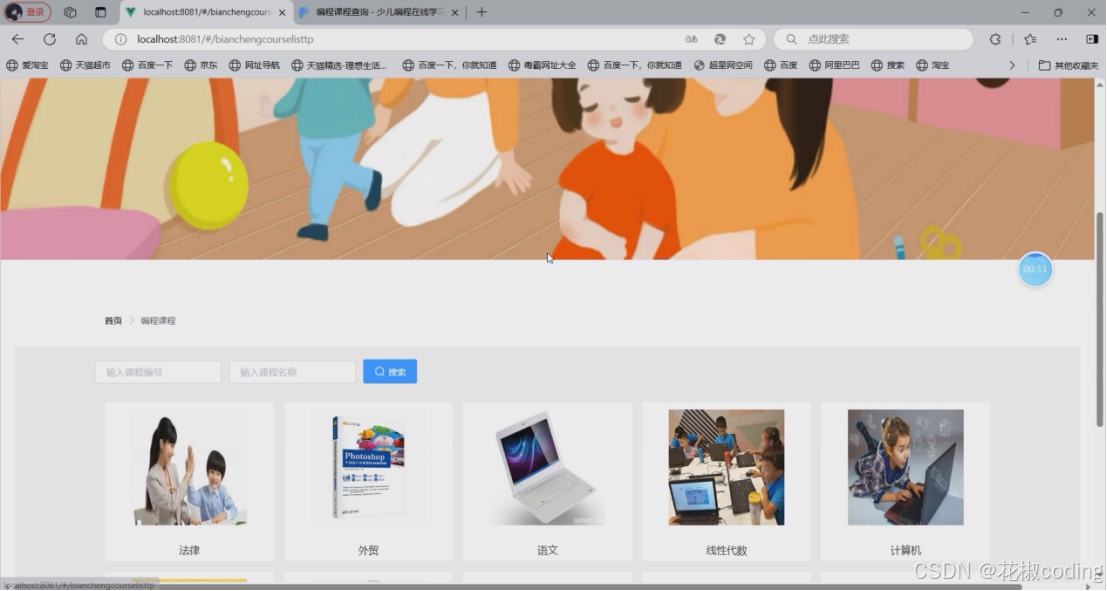Click the 登录 avatar icon
Image resolution: width=1107 pixels, height=591 pixels.
click(26, 12)
